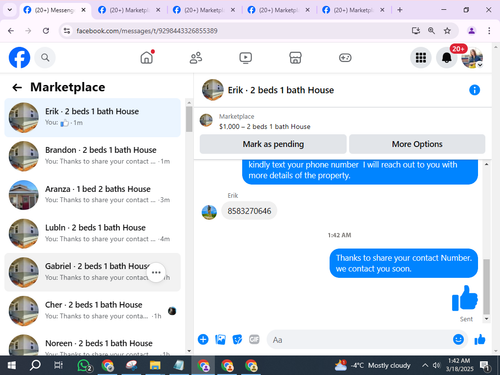This screenshot has height=375, width=500.
Task: Click the Mark as pending button
Action: coord(273,144)
